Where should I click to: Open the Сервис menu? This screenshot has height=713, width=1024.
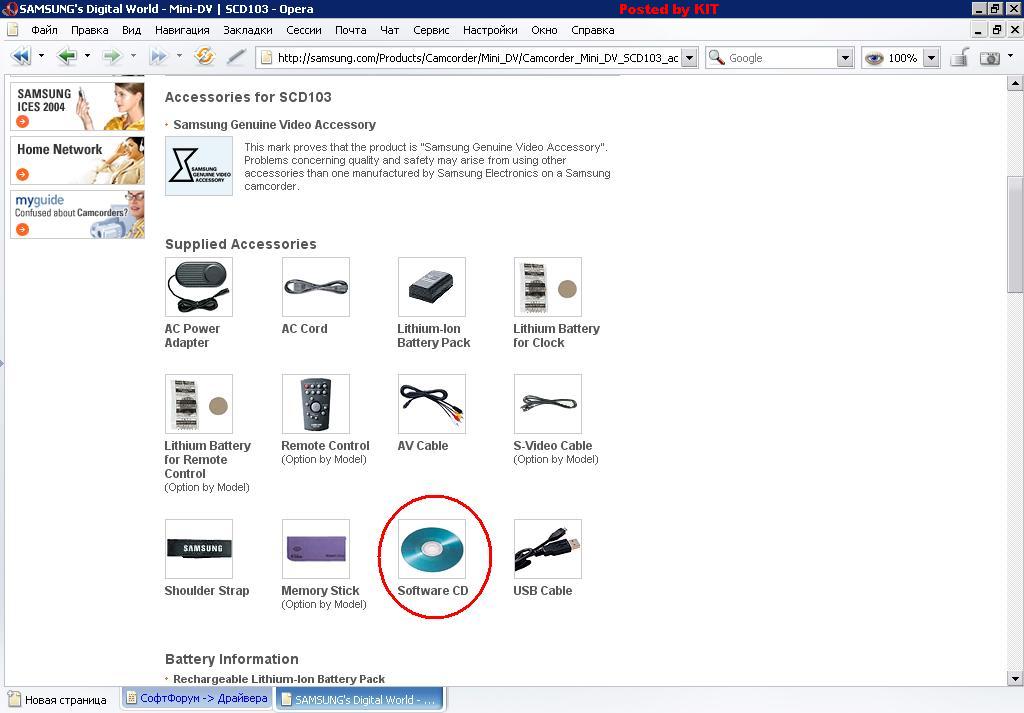[x=431, y=30]
